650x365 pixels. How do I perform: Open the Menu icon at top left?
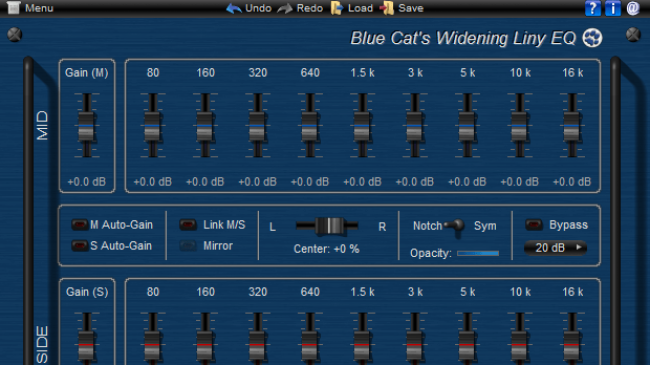click(13, 7)
